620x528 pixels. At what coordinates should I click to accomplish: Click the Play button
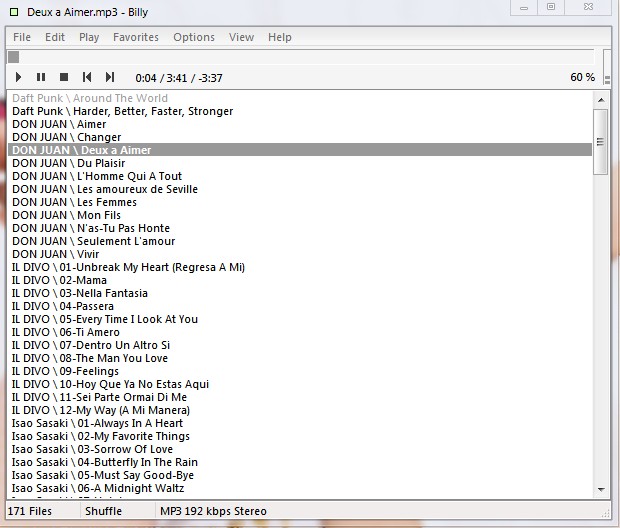[18, 77]
